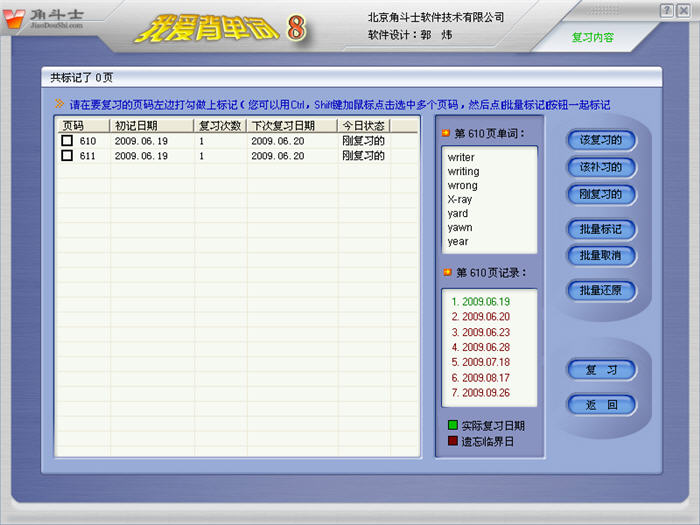Select the word 'wrong' in the word list
Viewport: 700px width, 525px height.
tap(462, 185)
